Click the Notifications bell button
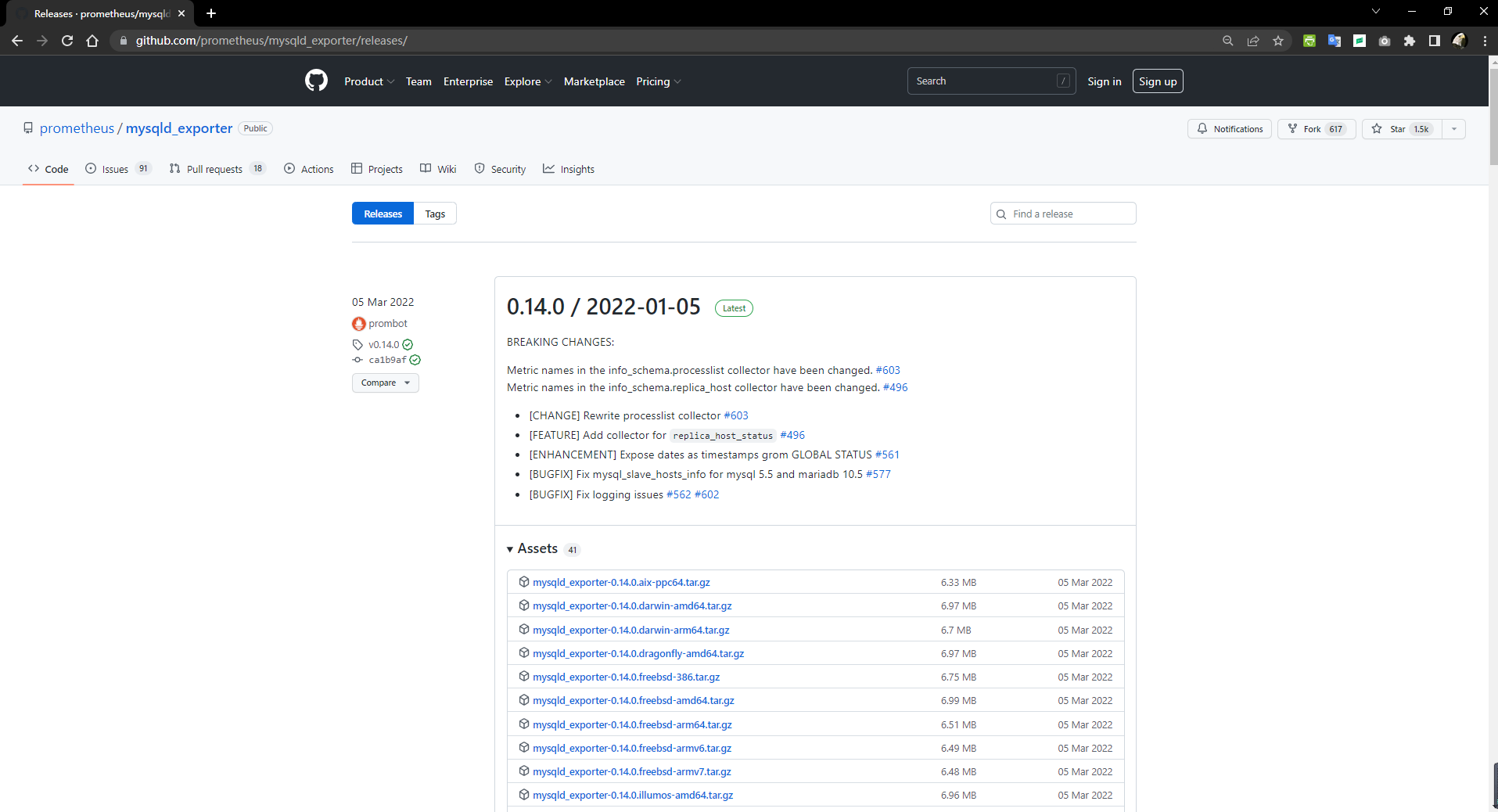 1230,129
